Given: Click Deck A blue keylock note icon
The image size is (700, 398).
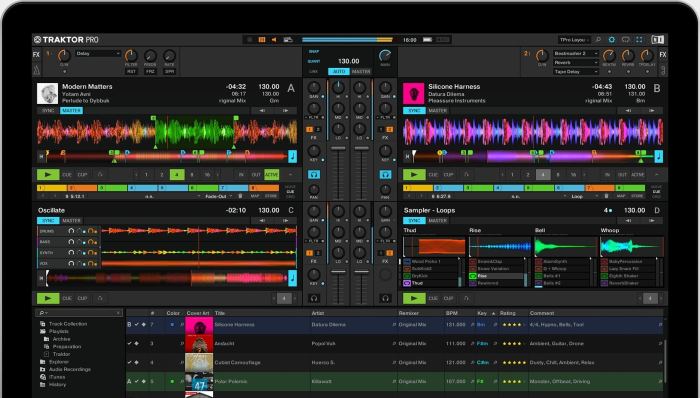Looking at the screenshot, I should pos(292,156).
